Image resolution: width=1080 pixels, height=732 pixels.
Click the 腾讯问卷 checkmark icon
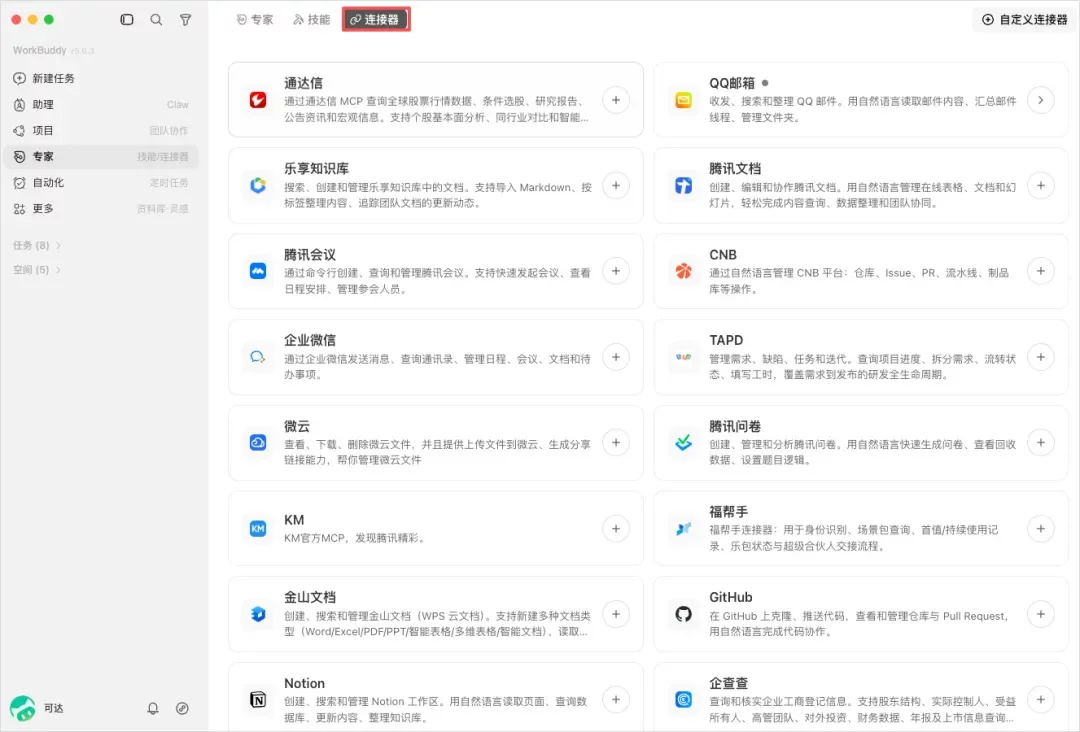pyautogui.click(x=683, y=443)
